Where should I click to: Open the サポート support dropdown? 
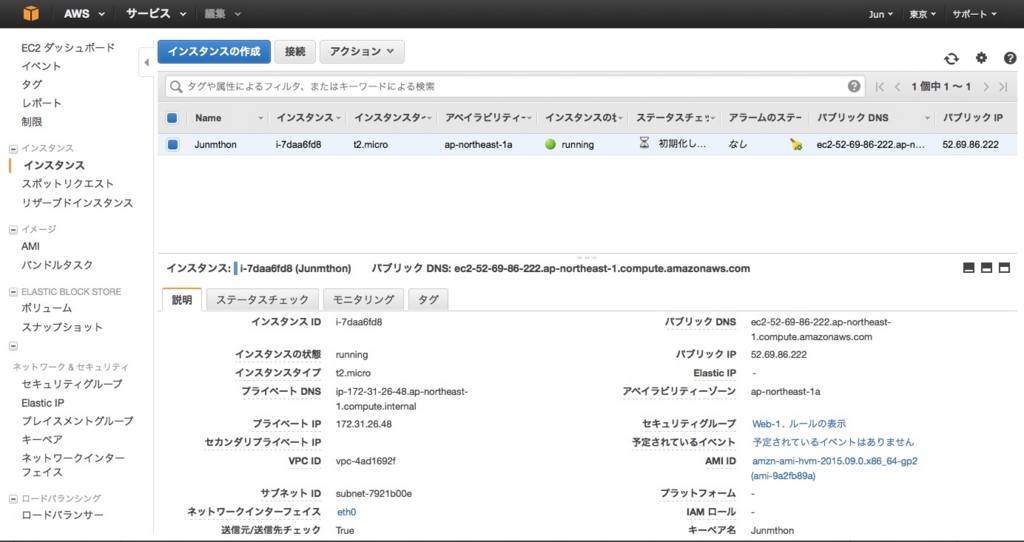[974, 14]
